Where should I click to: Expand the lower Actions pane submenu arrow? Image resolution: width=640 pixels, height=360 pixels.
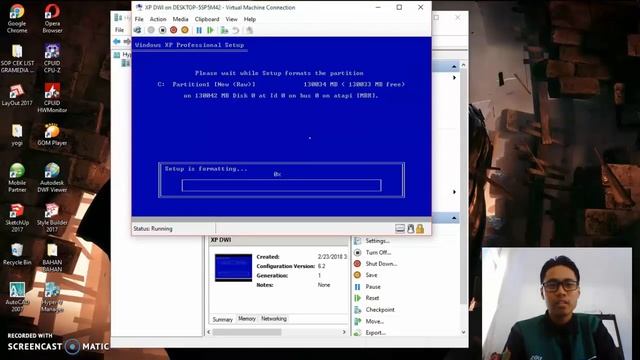click(454, 192)
